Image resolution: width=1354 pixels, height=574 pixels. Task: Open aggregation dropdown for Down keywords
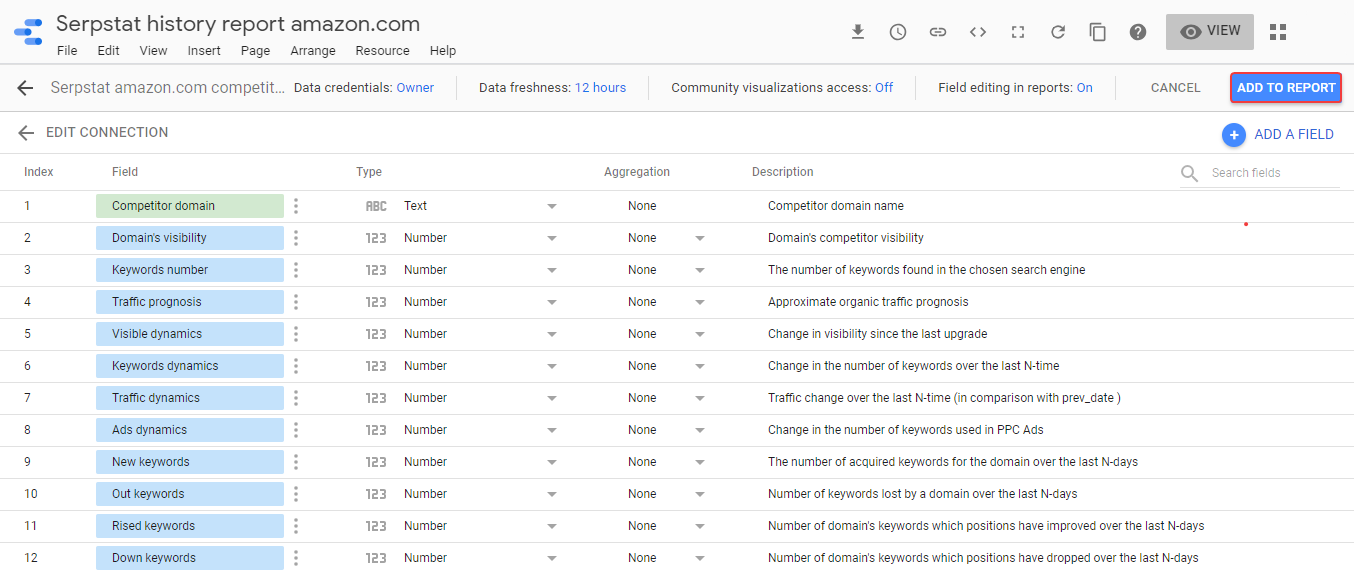coord(700,558)
